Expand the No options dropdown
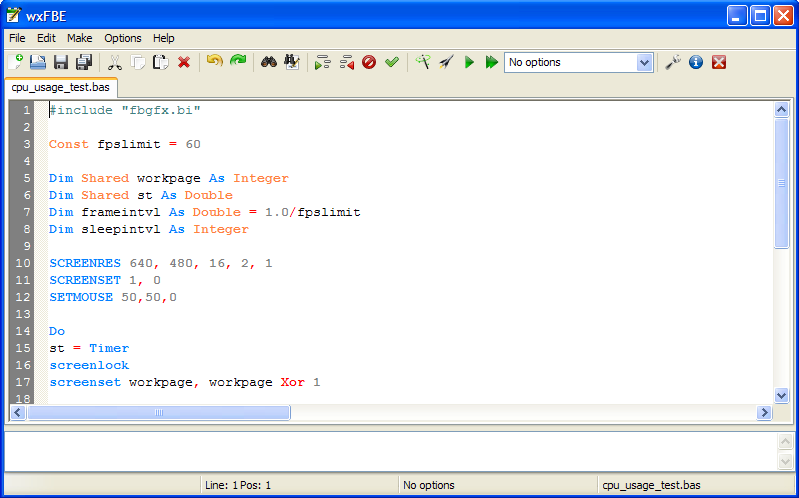Screen dimensions: 799x498 click(x=644, y=62)
